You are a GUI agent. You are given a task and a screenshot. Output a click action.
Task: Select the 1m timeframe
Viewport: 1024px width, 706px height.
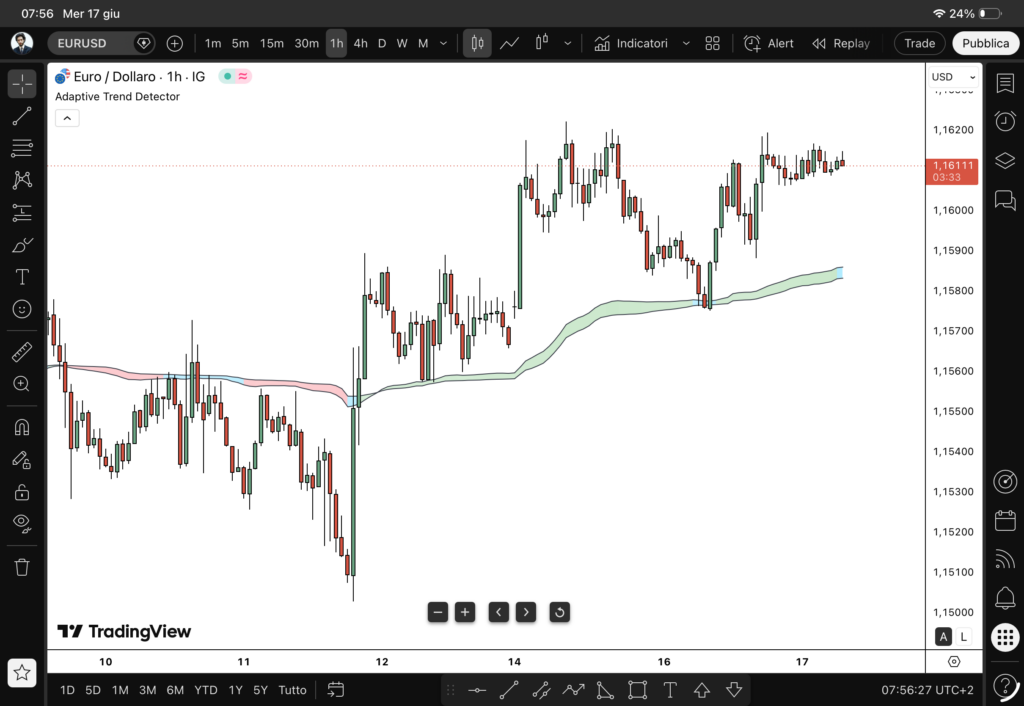[213, 43]
